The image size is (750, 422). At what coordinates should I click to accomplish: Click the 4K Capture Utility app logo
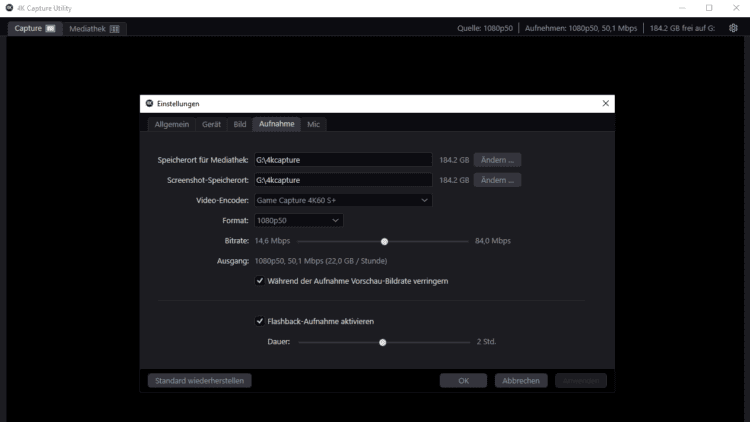point(9,7)
